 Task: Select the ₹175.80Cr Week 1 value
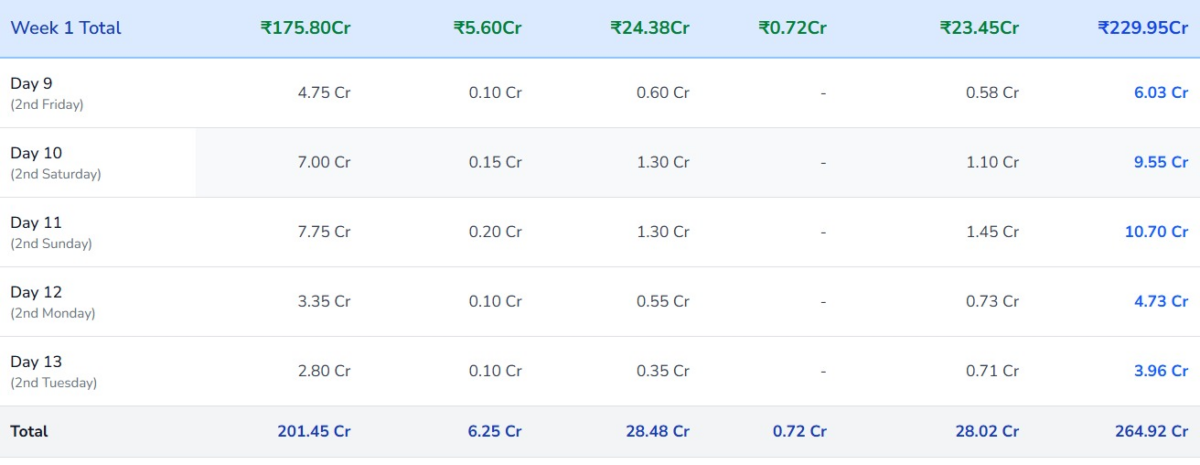point(306,28)
